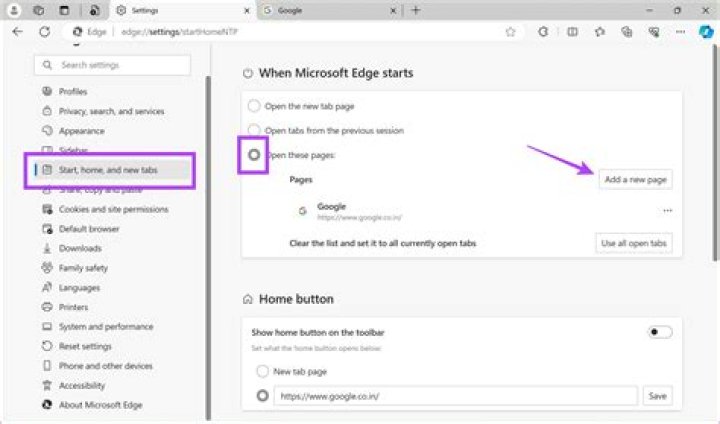This screenshot has width=720, height=424.
Task: Go back with the back arrow
Action: [x=17, y=32]
